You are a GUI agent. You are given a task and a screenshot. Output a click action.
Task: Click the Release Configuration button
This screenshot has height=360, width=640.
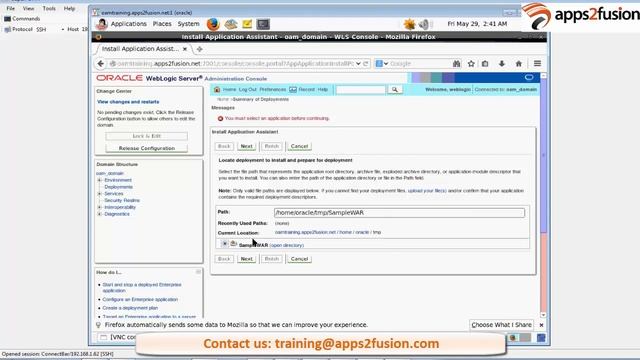(147, 148)
